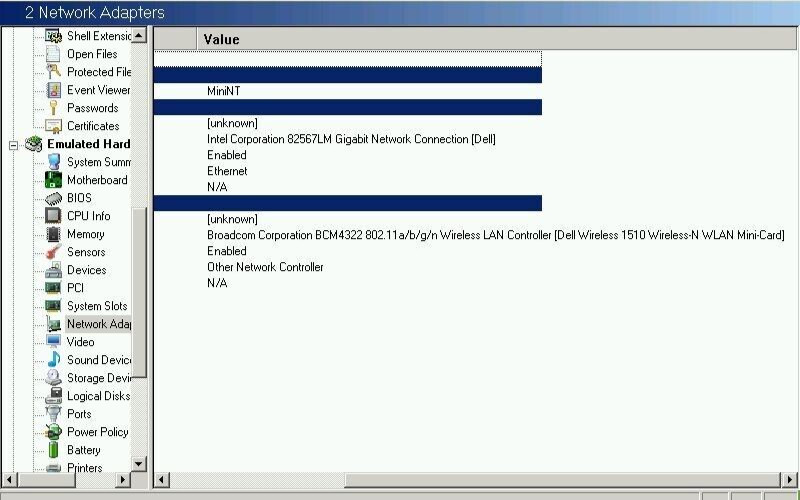800x500 pixels.
Task: Collapse the Emulated Hardware tree node
Action: click(14, 145)
